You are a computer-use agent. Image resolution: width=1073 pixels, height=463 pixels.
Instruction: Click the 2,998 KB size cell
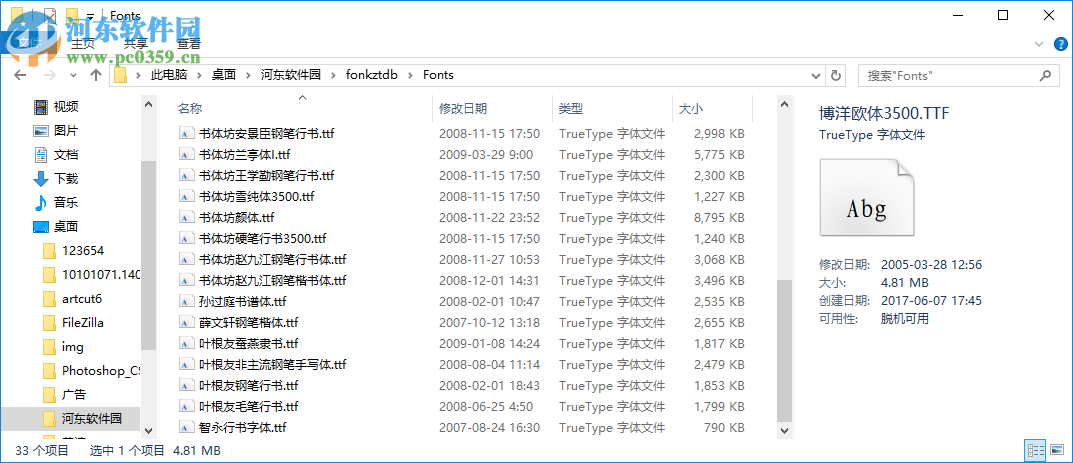click(719, 133)
